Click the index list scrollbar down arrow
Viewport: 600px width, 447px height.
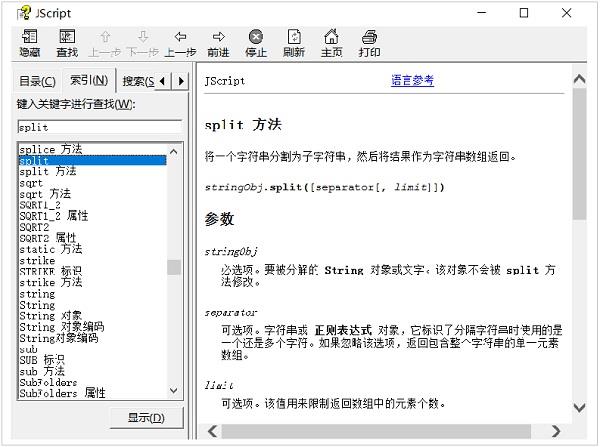[174, 391]
